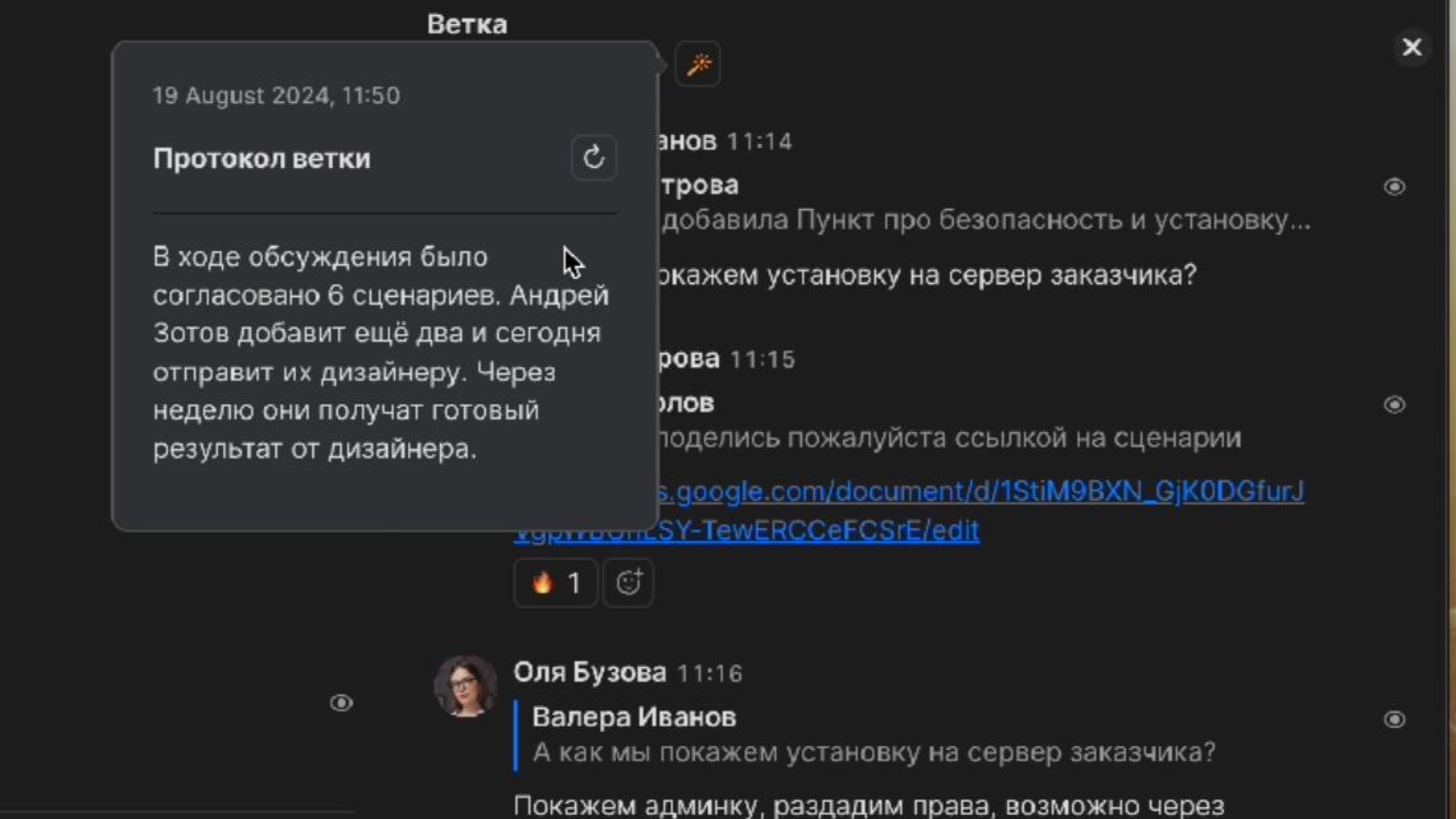Click the magic wand AI summary icon
The height and width of the screenshot is (819, 1456).
(698, 64)
